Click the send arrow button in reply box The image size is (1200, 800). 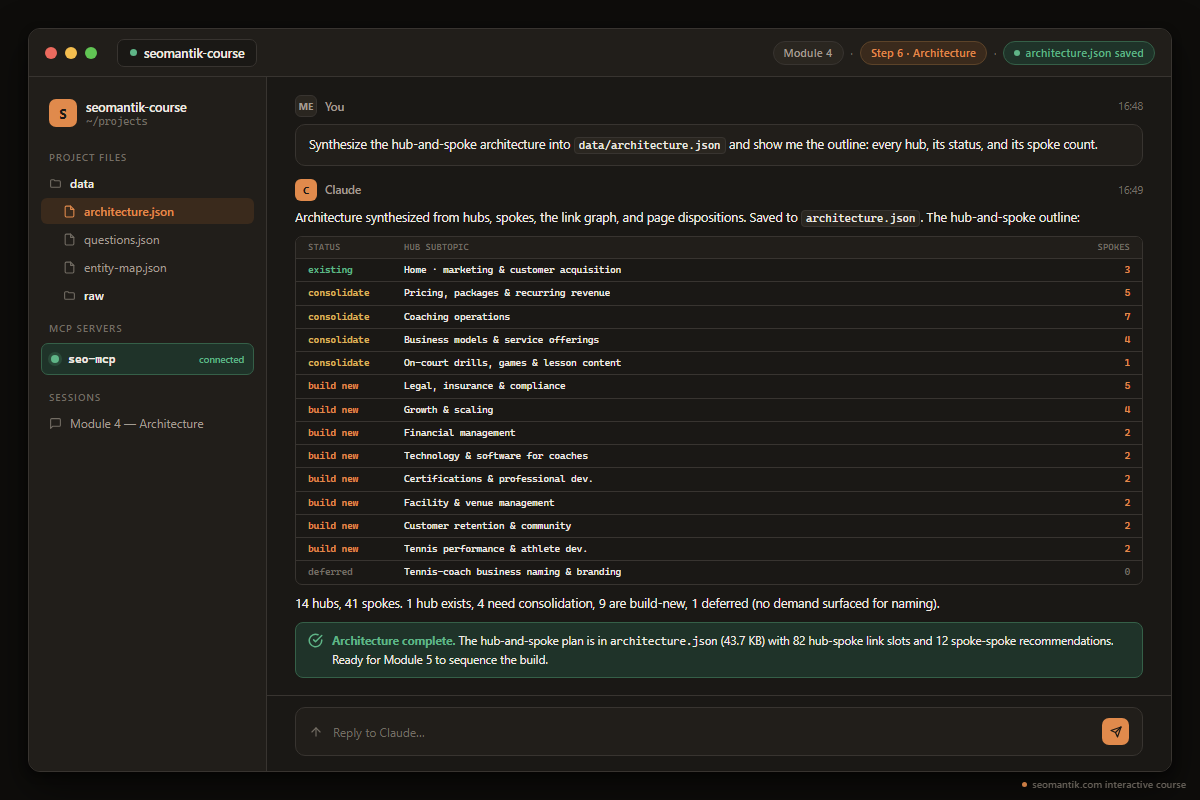point(1115,731)
